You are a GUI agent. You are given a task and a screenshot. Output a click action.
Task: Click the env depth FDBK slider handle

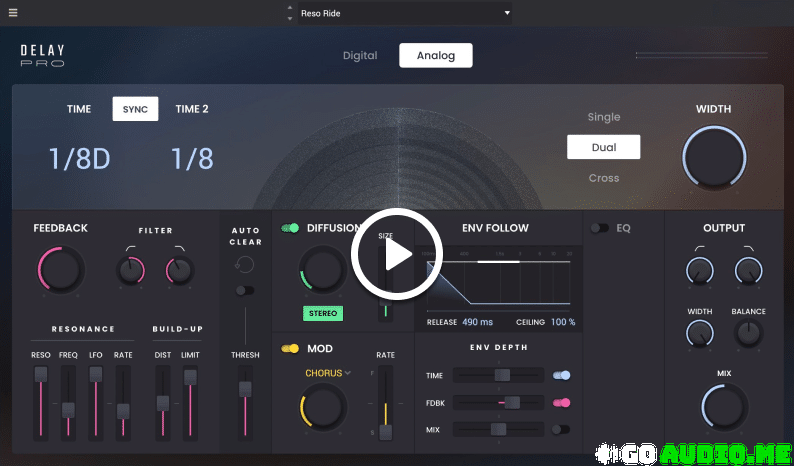click(x=512, y=403)
